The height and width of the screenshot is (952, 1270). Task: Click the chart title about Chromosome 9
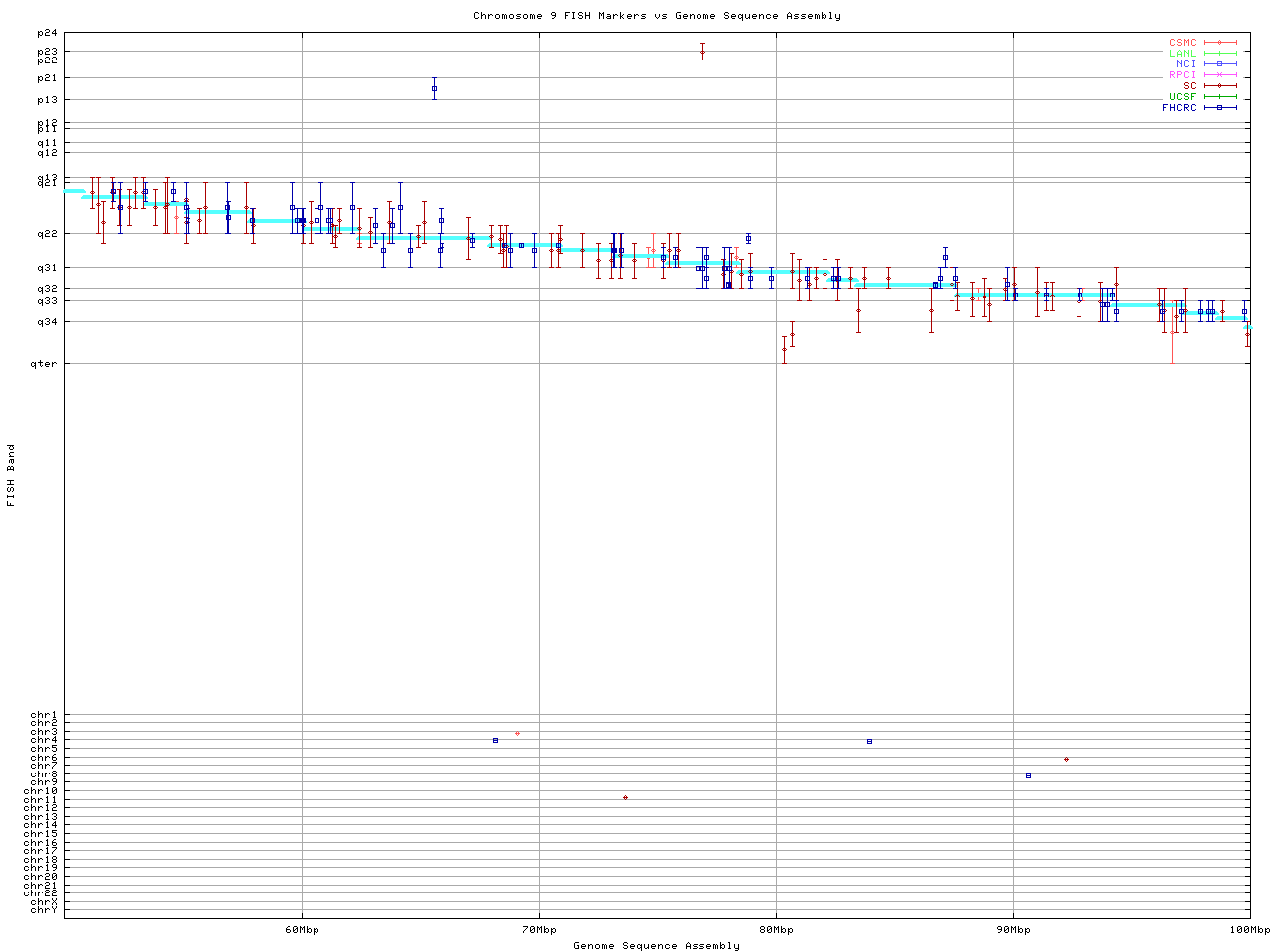(657, 15)
